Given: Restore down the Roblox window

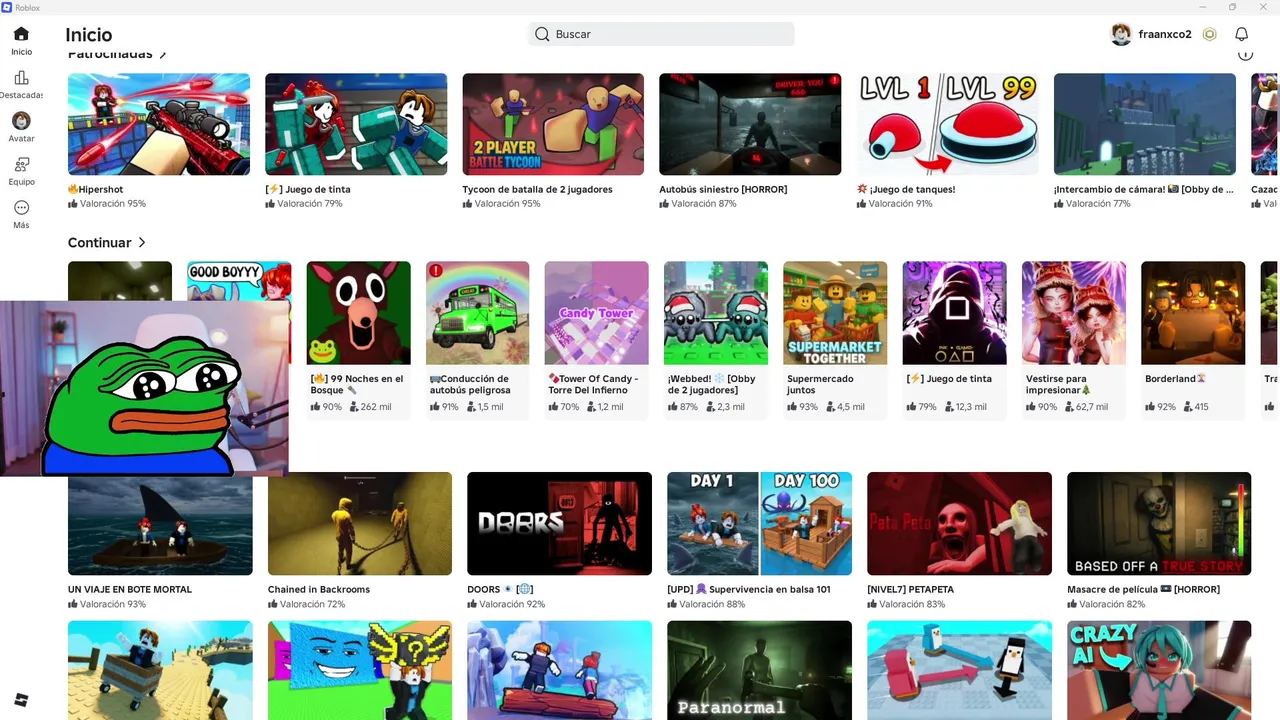Looking at the screenshot, I should pos(1232,7).
